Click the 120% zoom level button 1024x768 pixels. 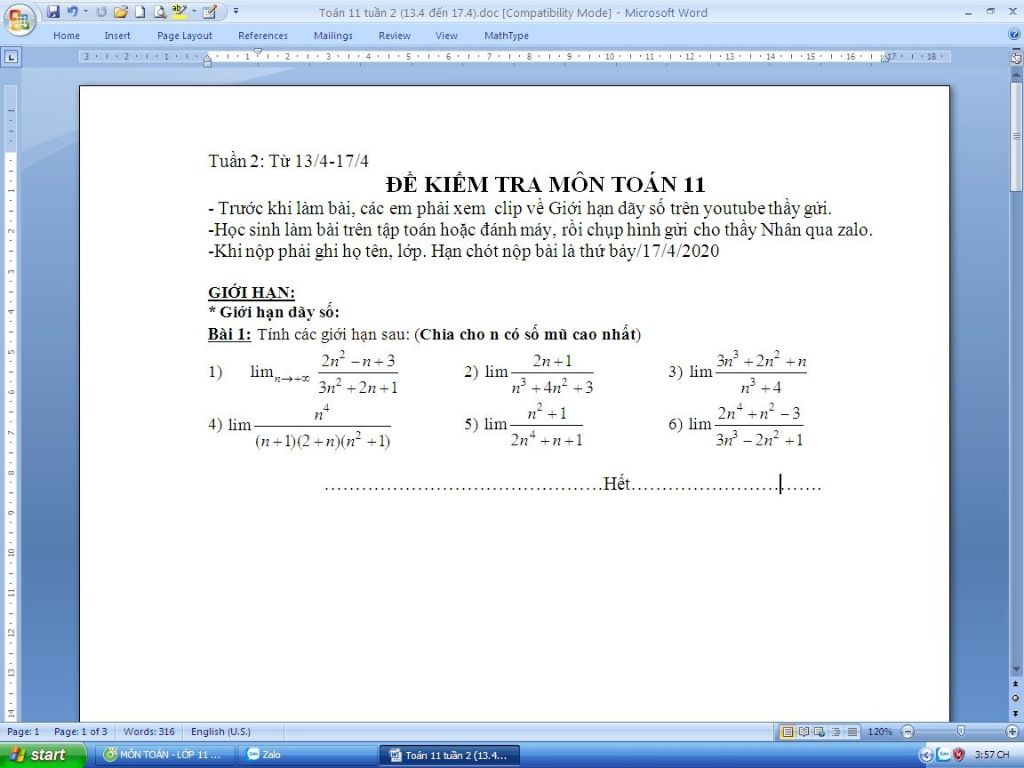tap(880, 732)
